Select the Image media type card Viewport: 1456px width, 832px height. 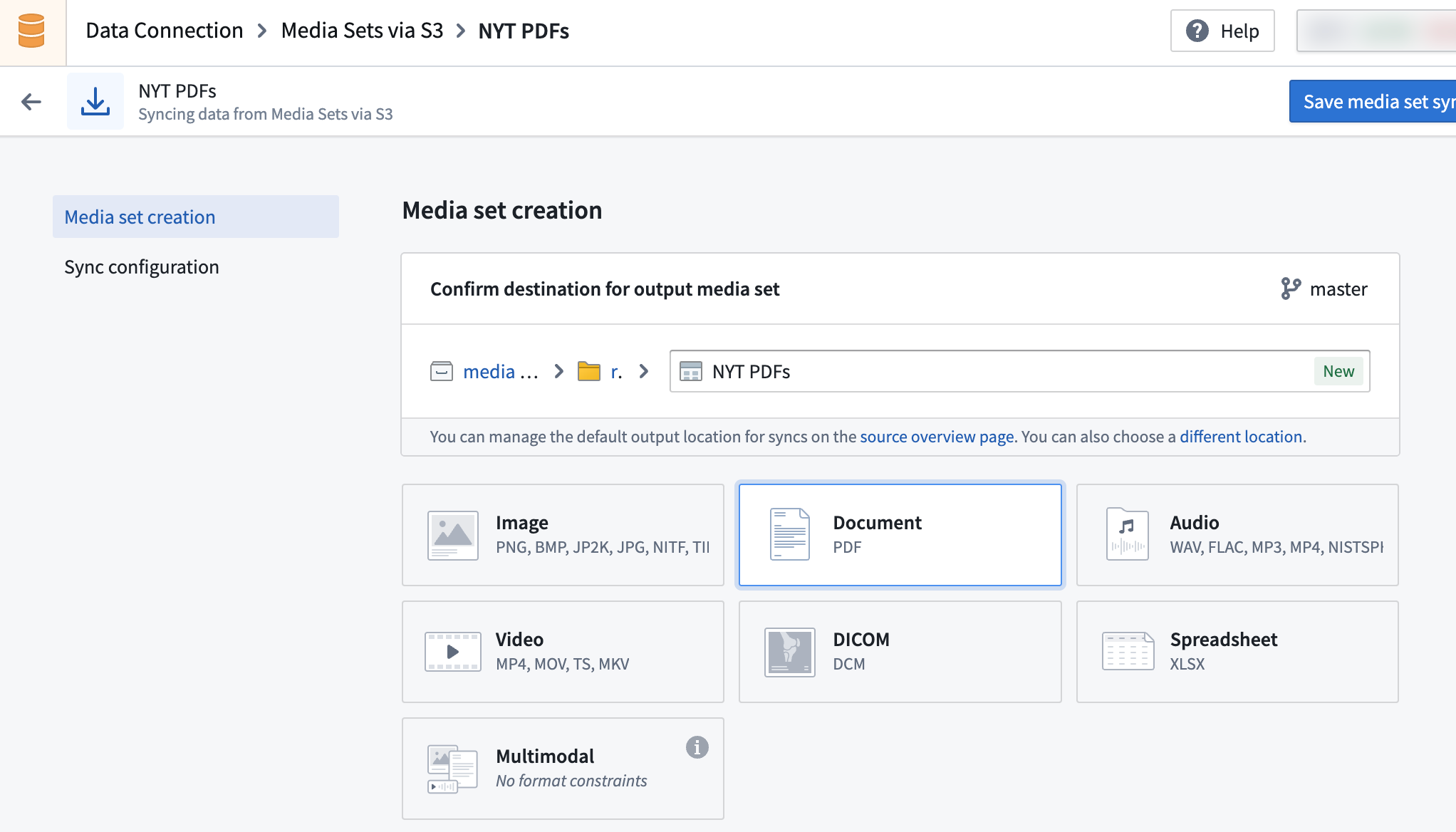pyautogui.click(x=562, y=534)
